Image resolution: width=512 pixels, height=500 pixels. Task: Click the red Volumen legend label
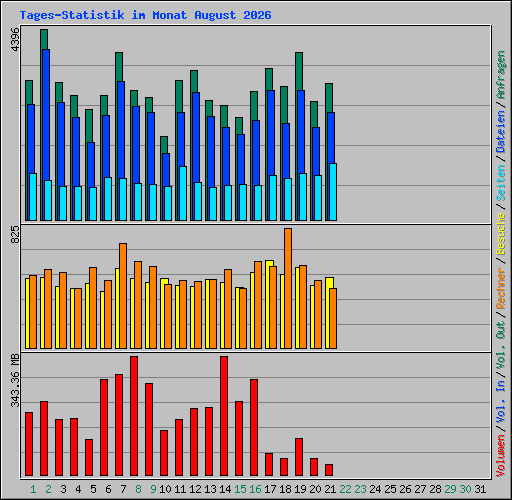point(500,456)
